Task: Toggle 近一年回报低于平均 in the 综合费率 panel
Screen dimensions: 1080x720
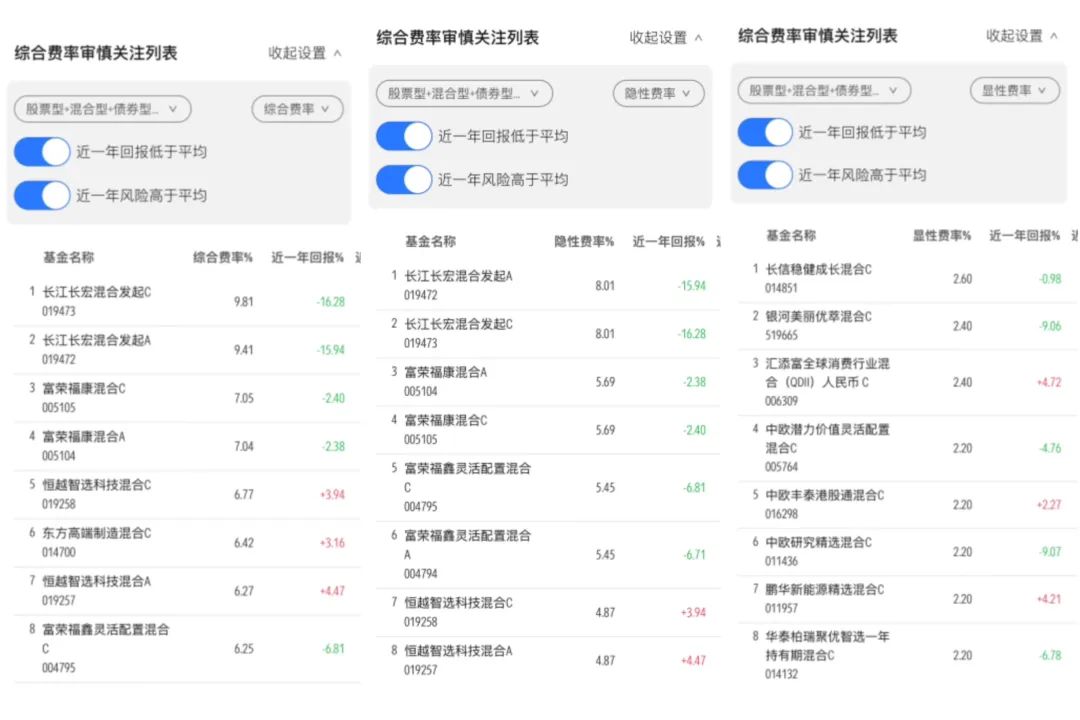Action: point(42,152)
